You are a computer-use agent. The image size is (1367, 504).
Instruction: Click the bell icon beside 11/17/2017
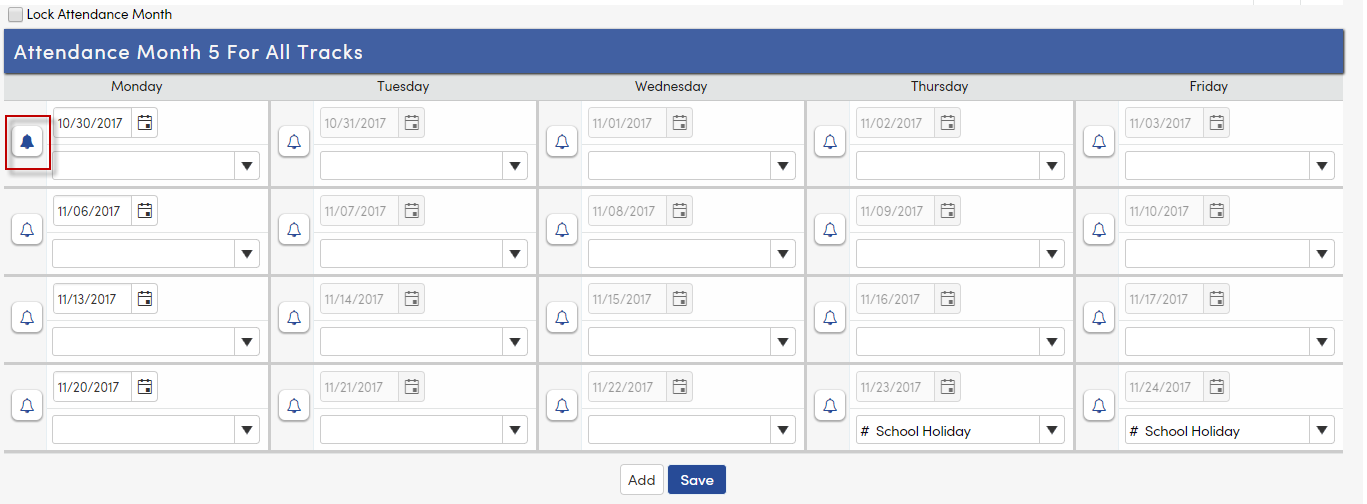click(1099, 318)
